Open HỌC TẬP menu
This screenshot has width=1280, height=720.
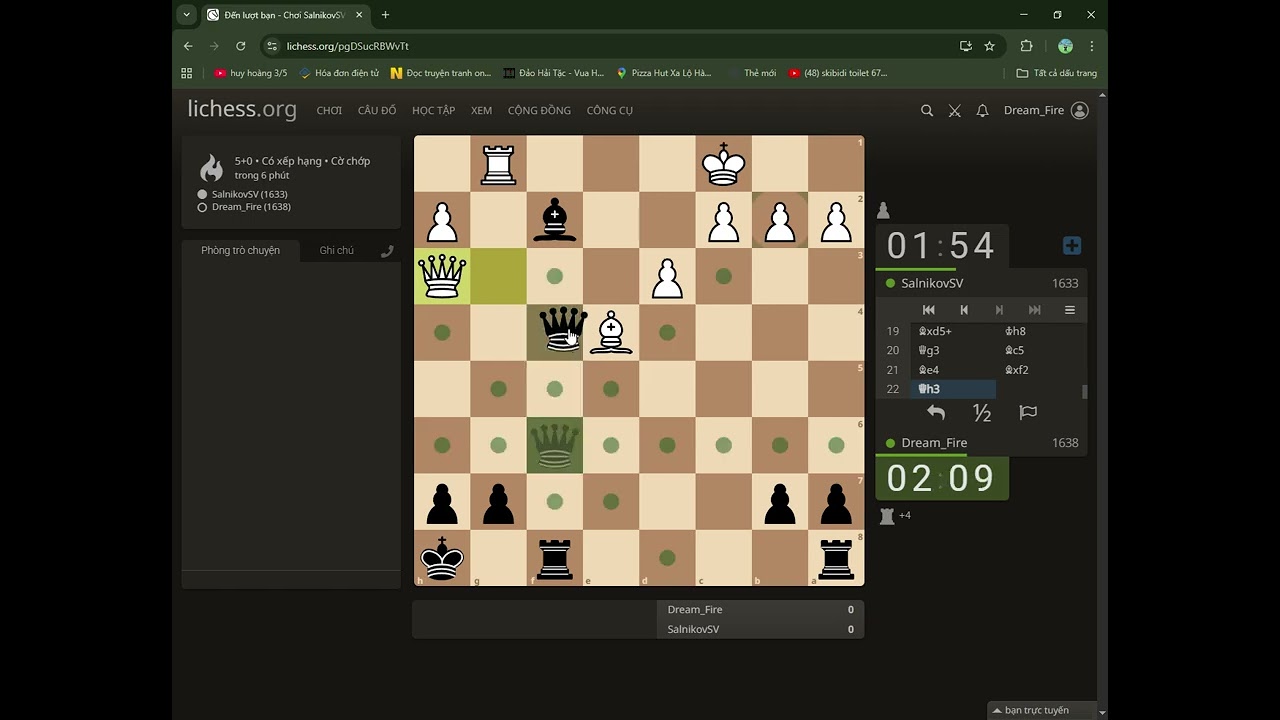tap(433, 111)
